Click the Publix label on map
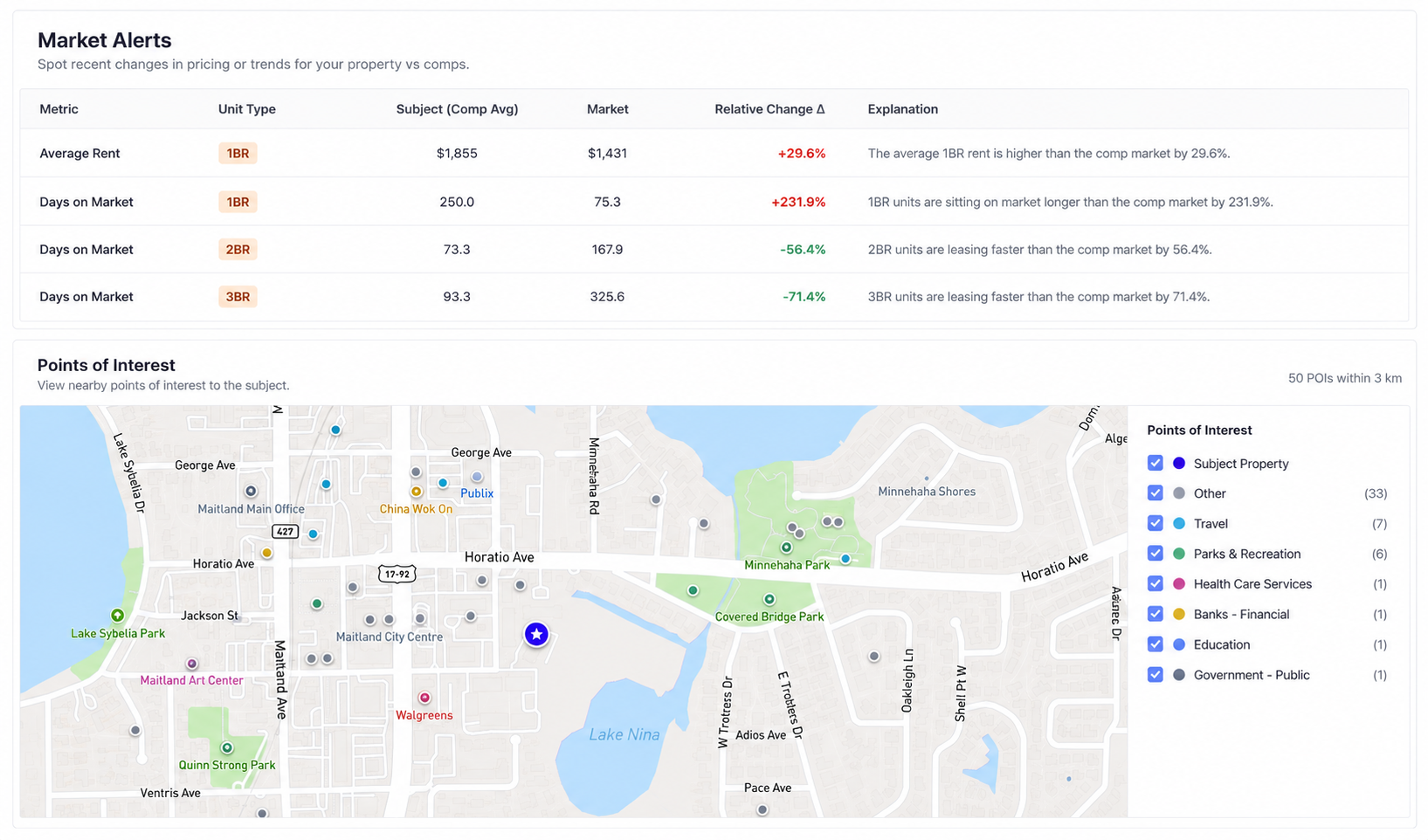 coord(477,493)
